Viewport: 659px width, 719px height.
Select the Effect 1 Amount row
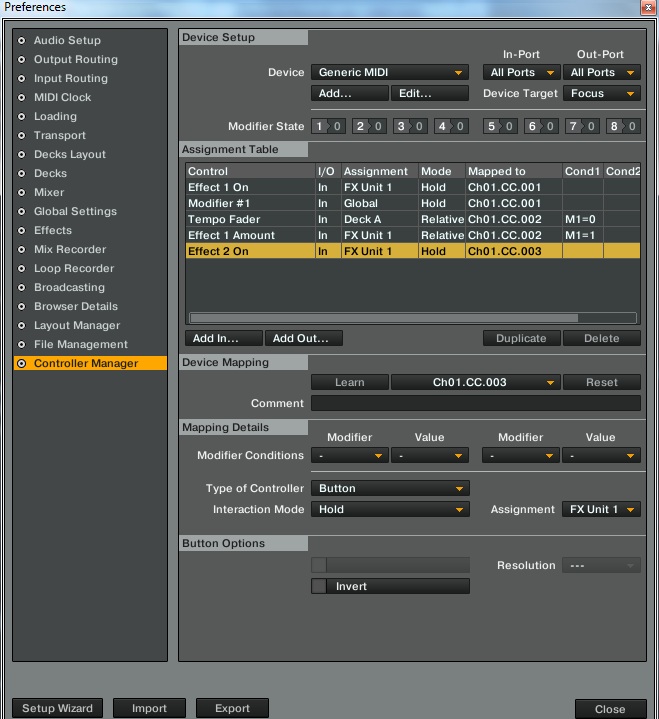pyautogui.click(x=413, y=235)
